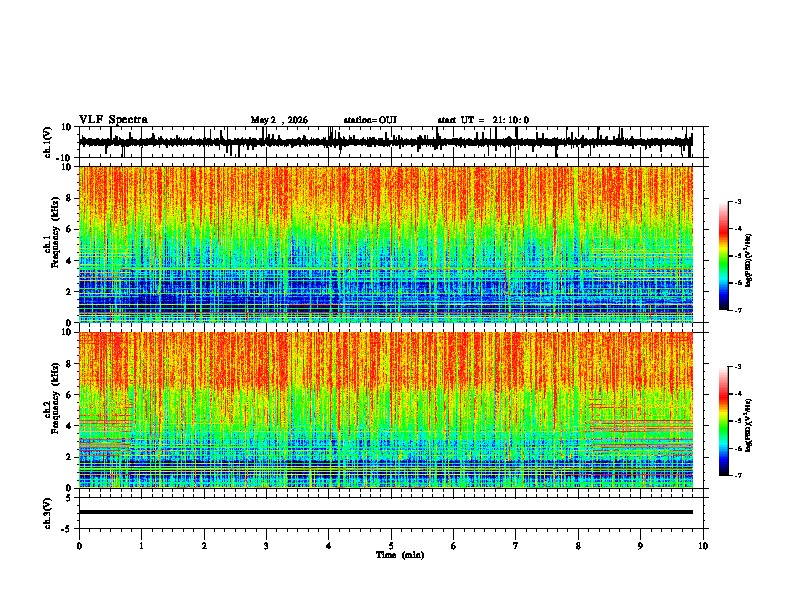
Task: Click the -3 value on top colorbar
Action: (x=738, y=201)
